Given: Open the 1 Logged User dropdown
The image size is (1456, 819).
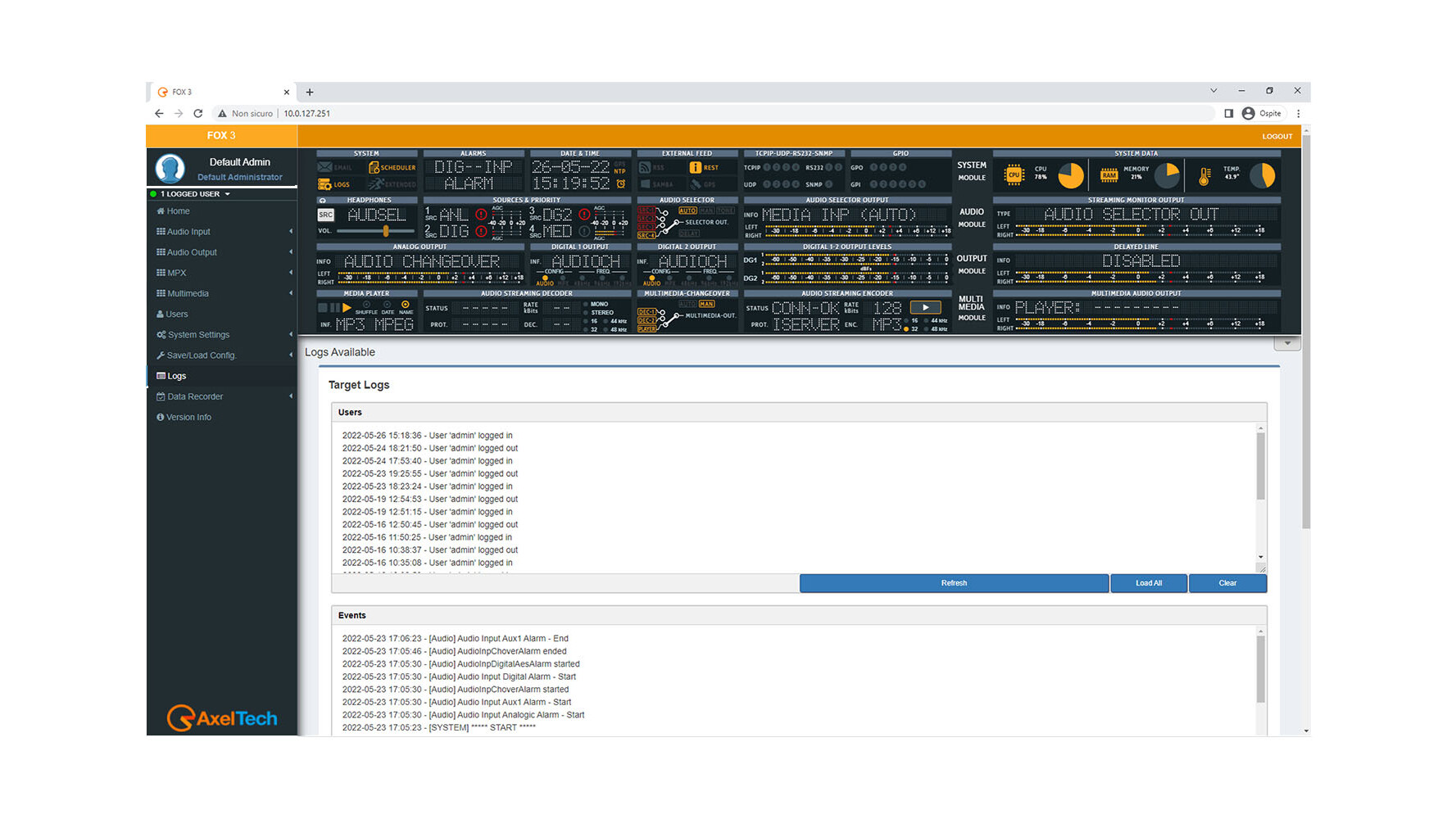Looking at the screenshot, I should pos(195,194).
